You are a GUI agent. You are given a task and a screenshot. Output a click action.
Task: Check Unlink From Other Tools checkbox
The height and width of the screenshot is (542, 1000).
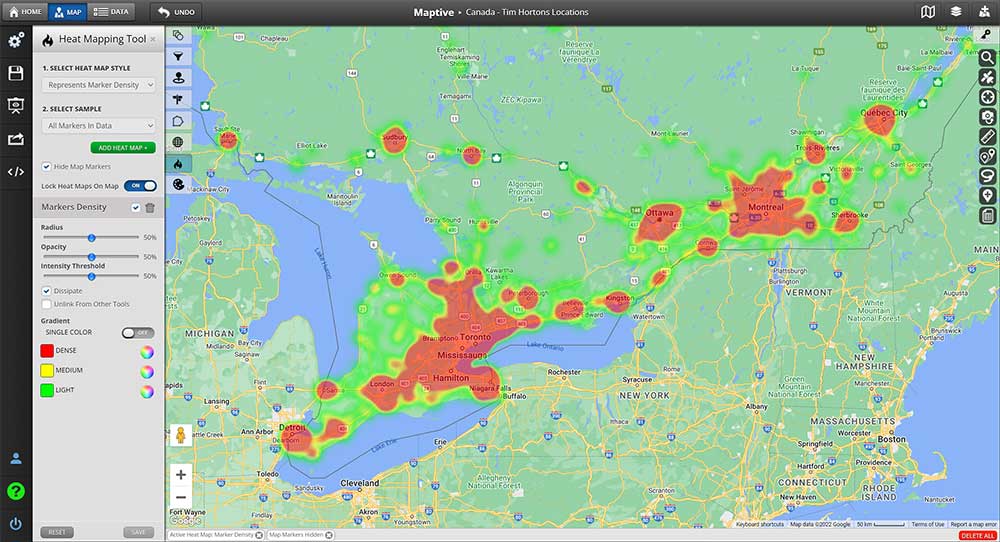click(47, 304)
